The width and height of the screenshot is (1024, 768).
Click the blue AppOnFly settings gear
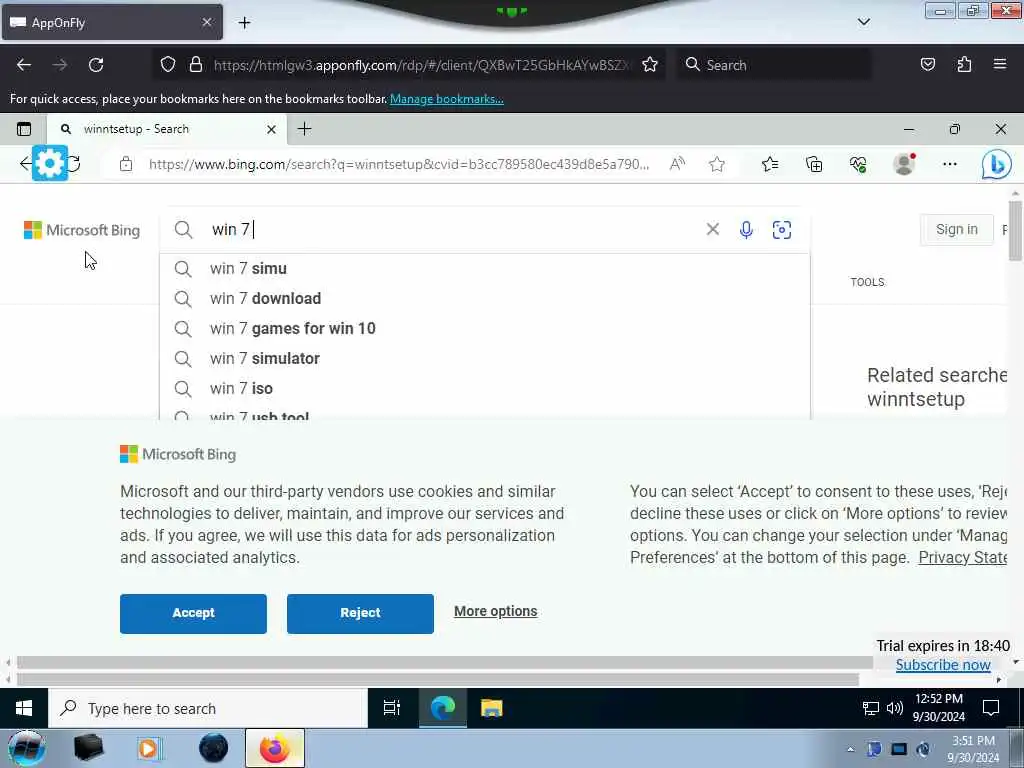pyautogui.click(x=50, y=163)
